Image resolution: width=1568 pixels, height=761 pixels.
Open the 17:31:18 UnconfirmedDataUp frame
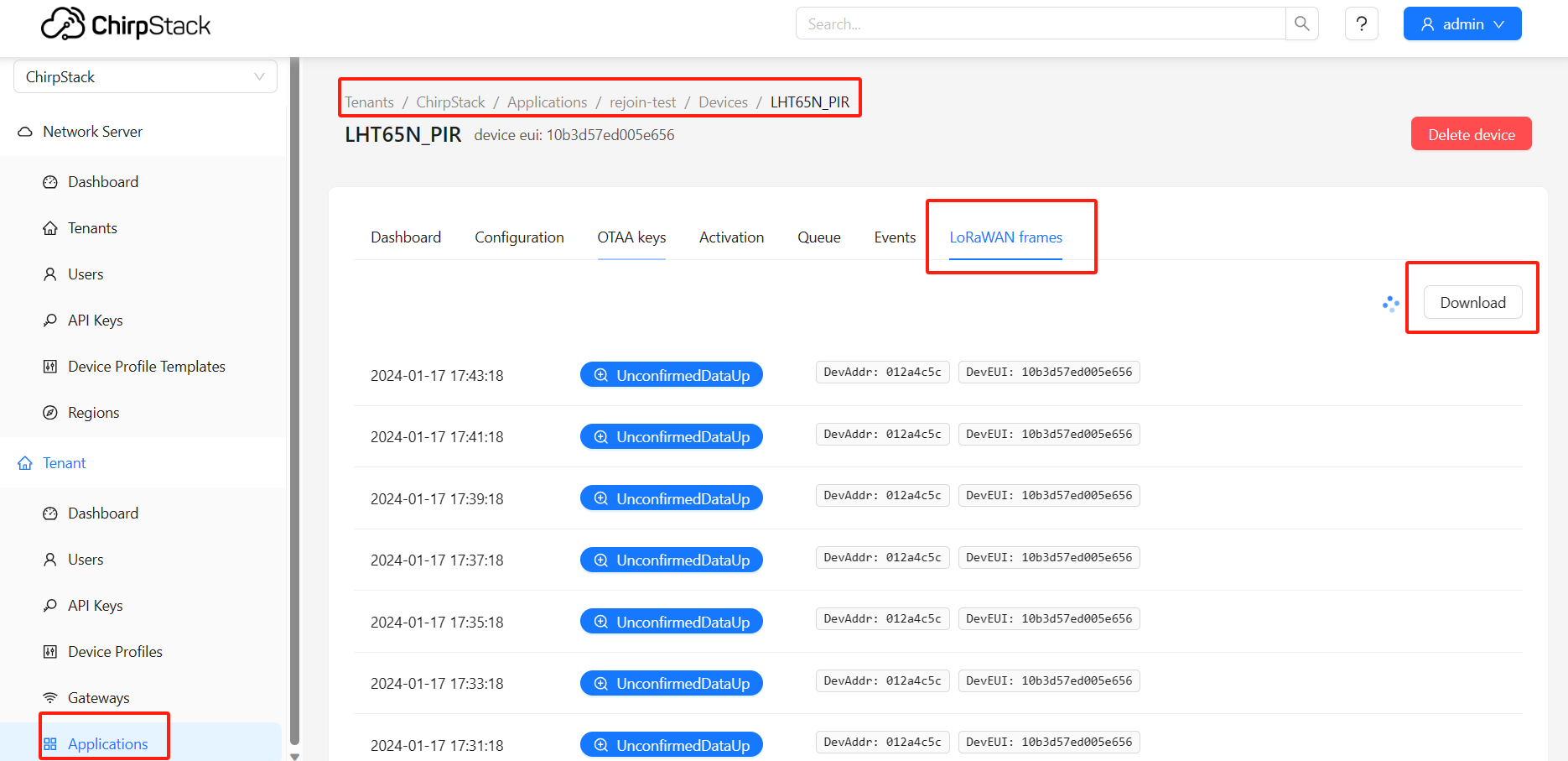[x=672, y=745]
